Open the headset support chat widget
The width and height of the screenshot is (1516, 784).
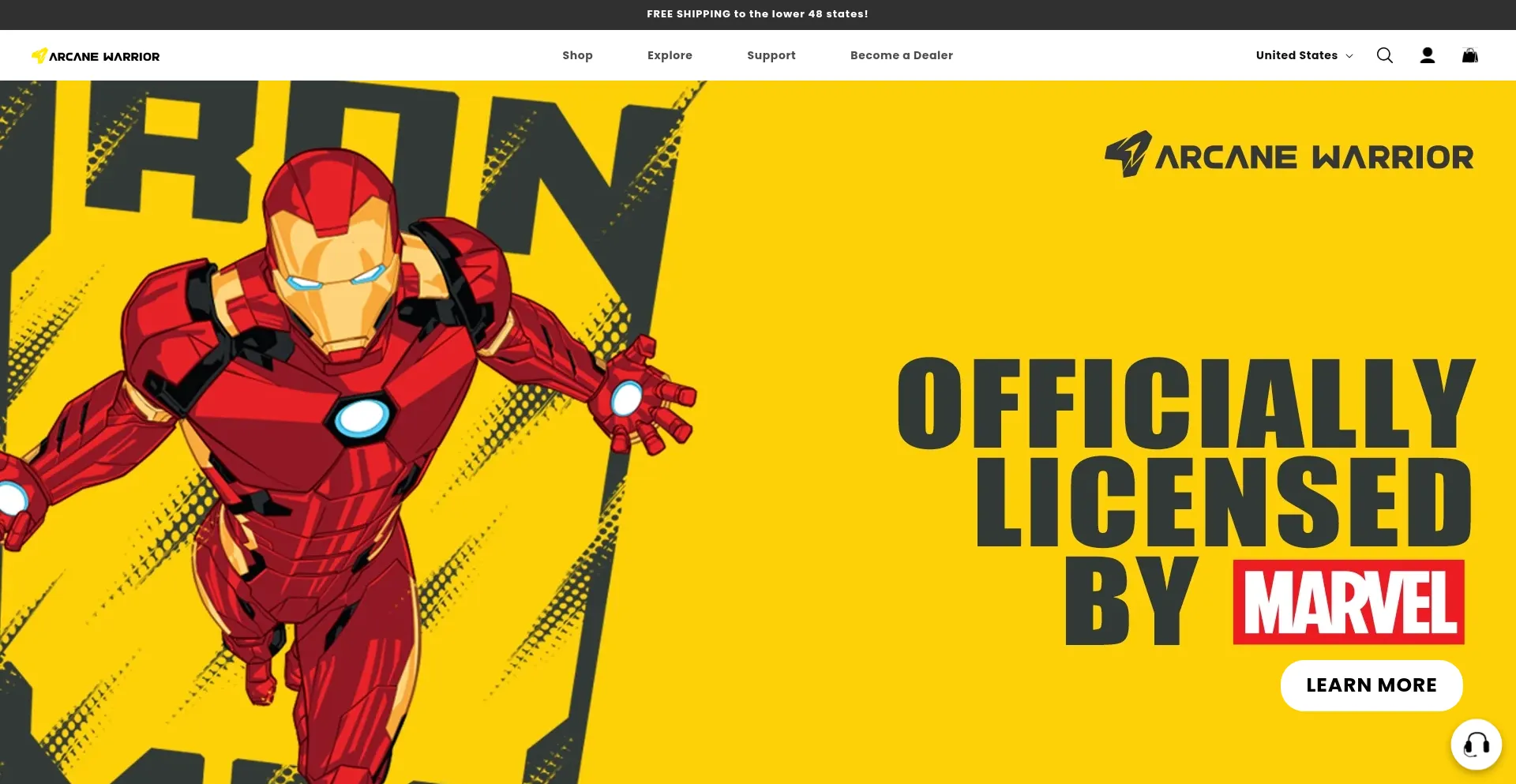1476,745
